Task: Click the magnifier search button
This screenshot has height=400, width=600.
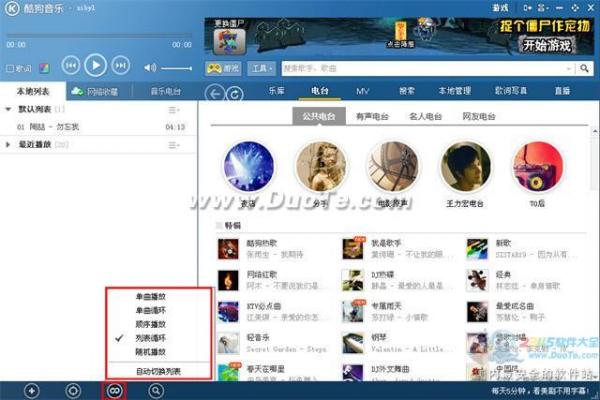Action: click(584, 69)
